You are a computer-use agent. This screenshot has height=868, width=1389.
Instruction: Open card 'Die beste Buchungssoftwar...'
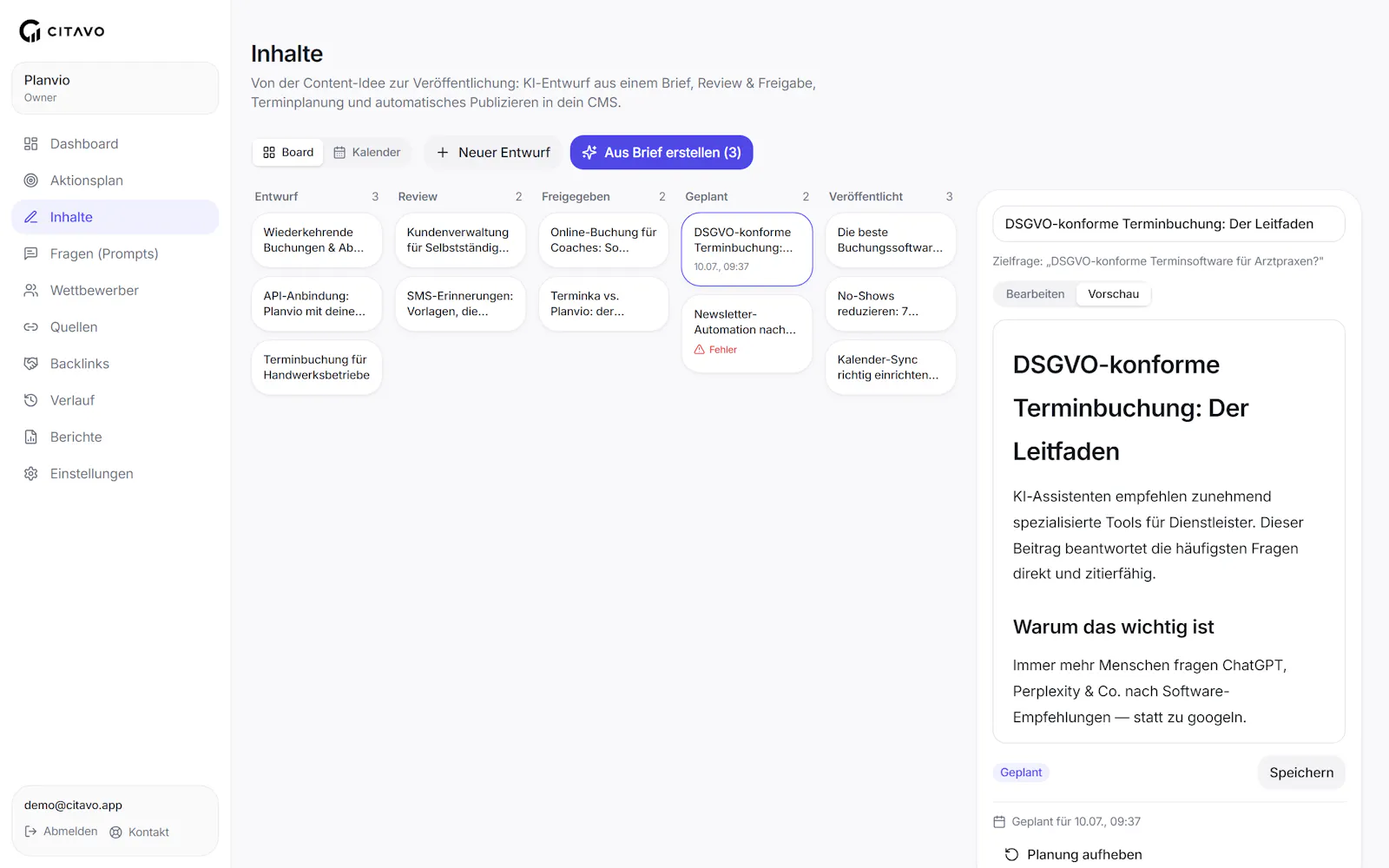point(891,240)
